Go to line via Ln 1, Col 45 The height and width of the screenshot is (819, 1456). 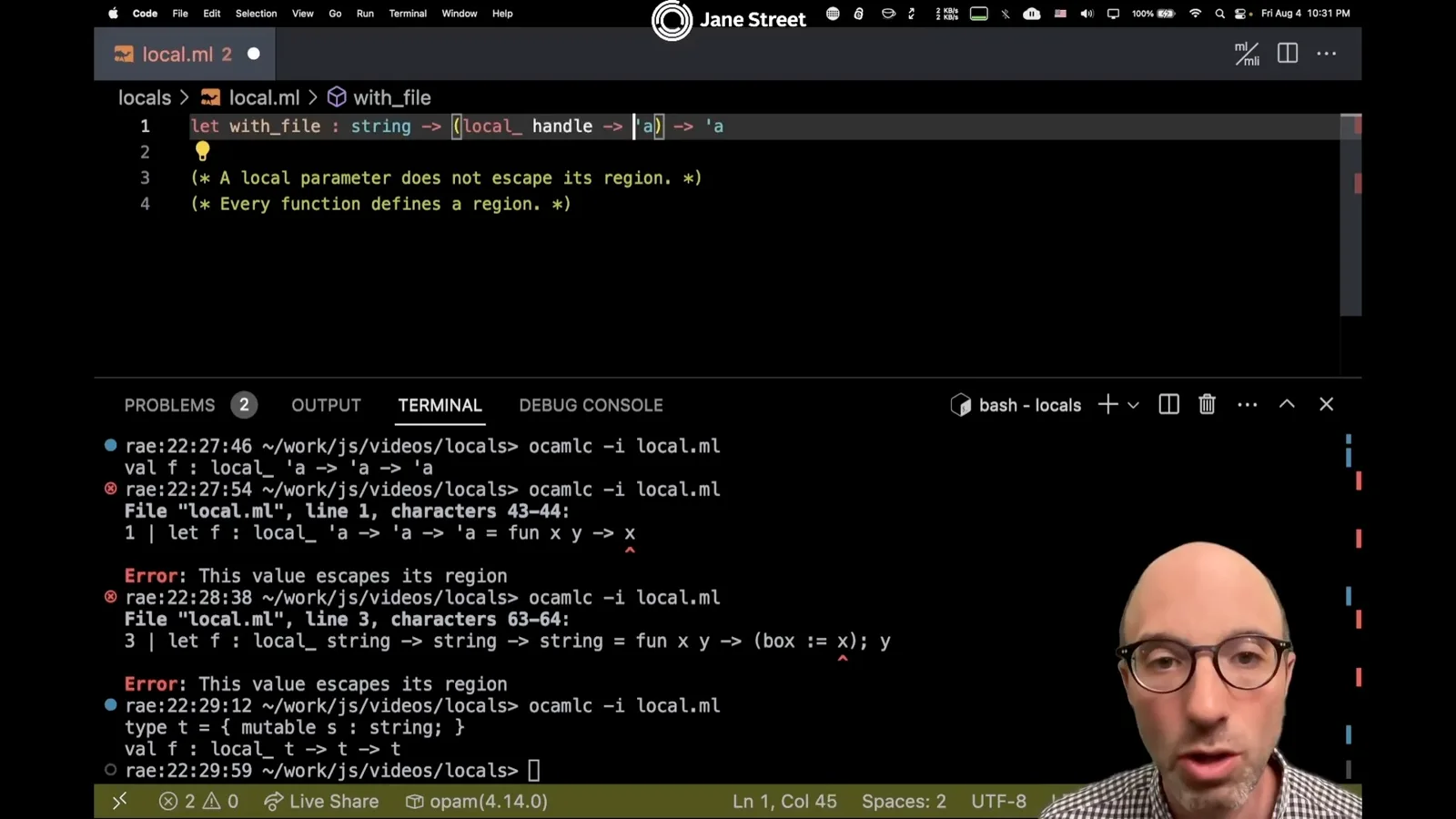pyautogui.click(x=784, y=801)
